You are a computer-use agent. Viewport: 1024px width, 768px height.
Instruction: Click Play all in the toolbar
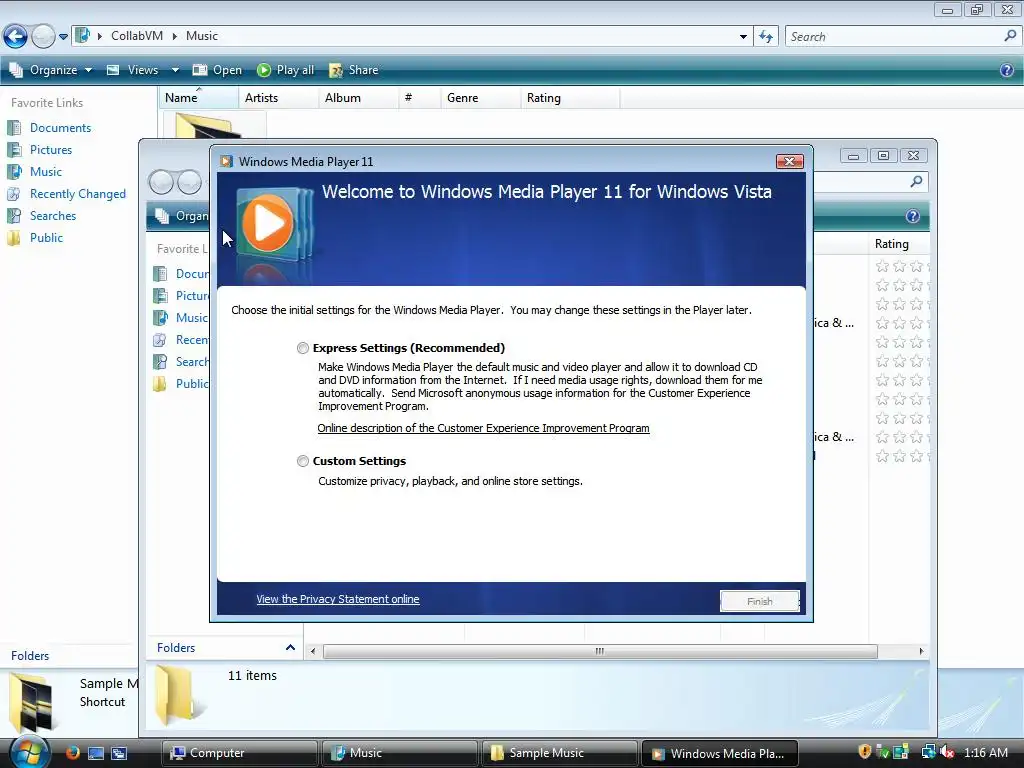[285, 70]
